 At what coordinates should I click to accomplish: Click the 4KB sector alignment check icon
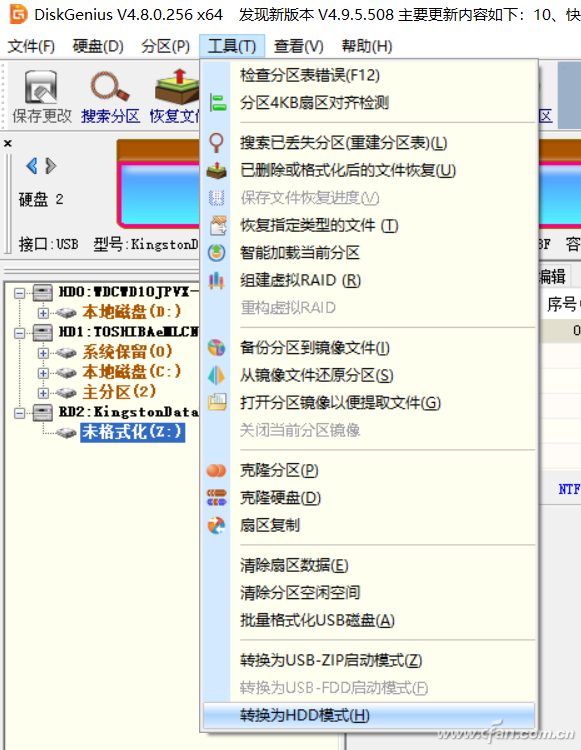[217, 103]
